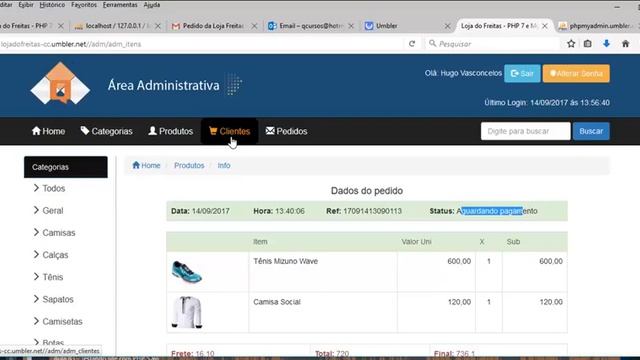Select Todos in the Categorias sidebar

[53, 188]
